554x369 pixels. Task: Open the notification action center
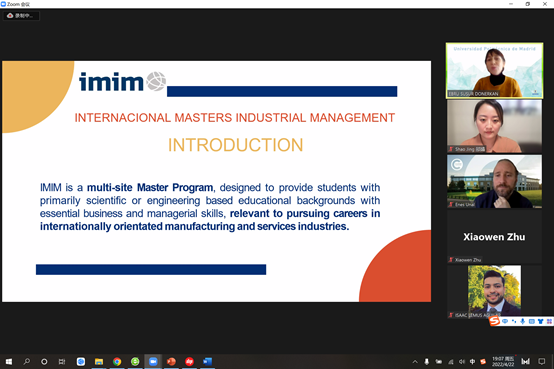pyautogui.click(x=541, y=362)
